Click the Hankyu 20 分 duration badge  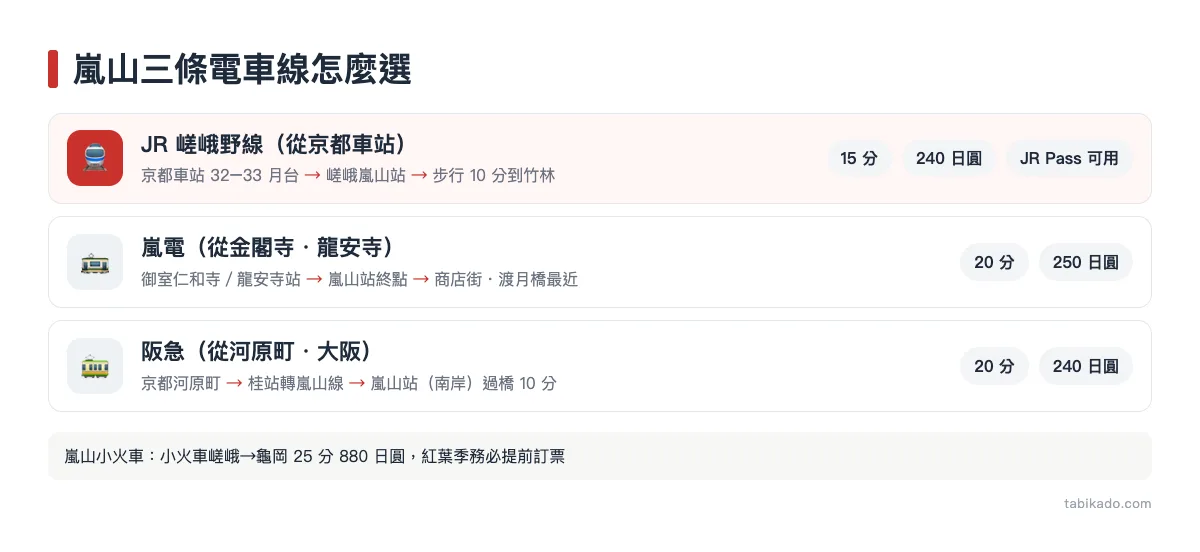(994, 366)
